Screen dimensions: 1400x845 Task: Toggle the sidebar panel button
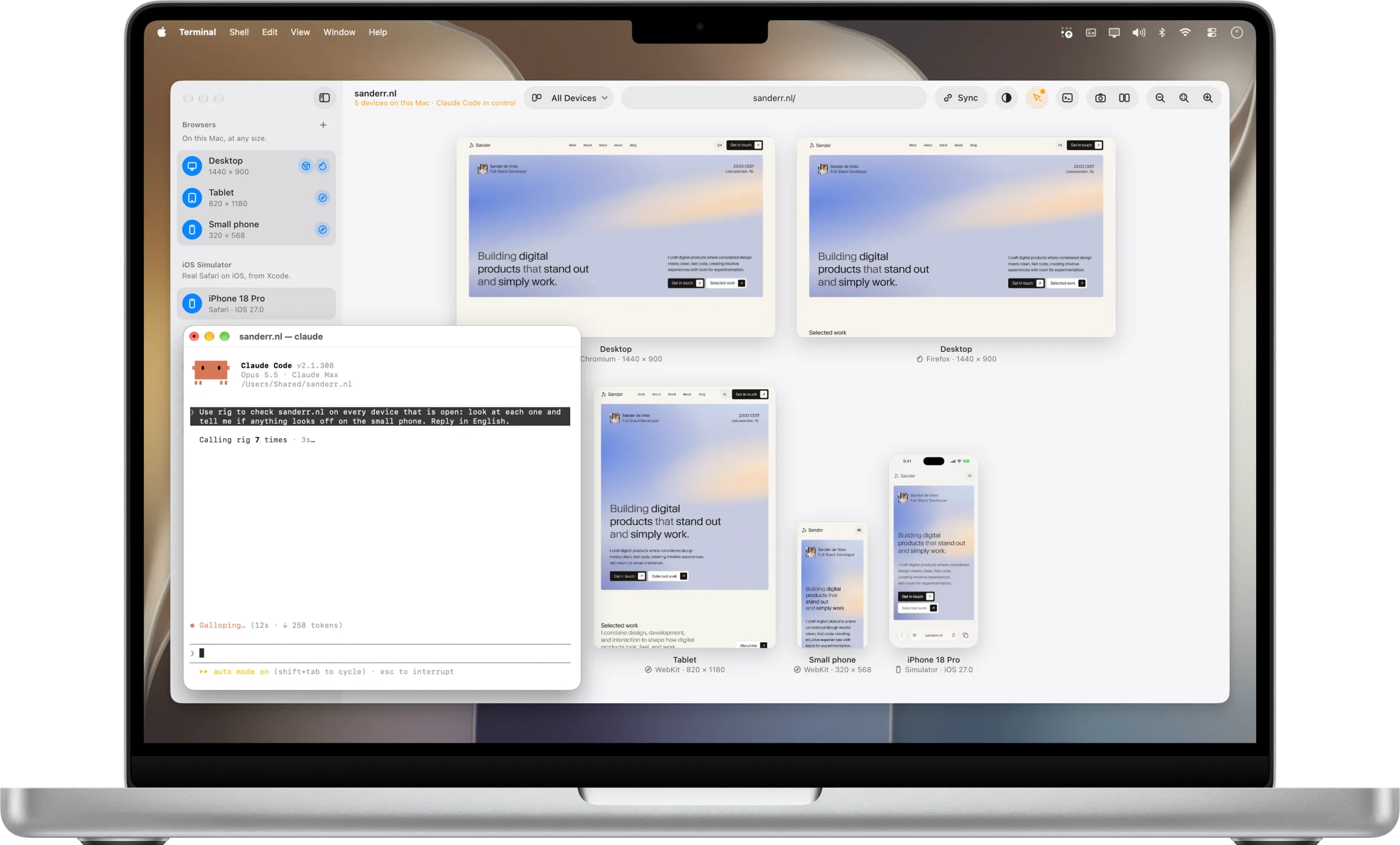[x=325, y=98]
